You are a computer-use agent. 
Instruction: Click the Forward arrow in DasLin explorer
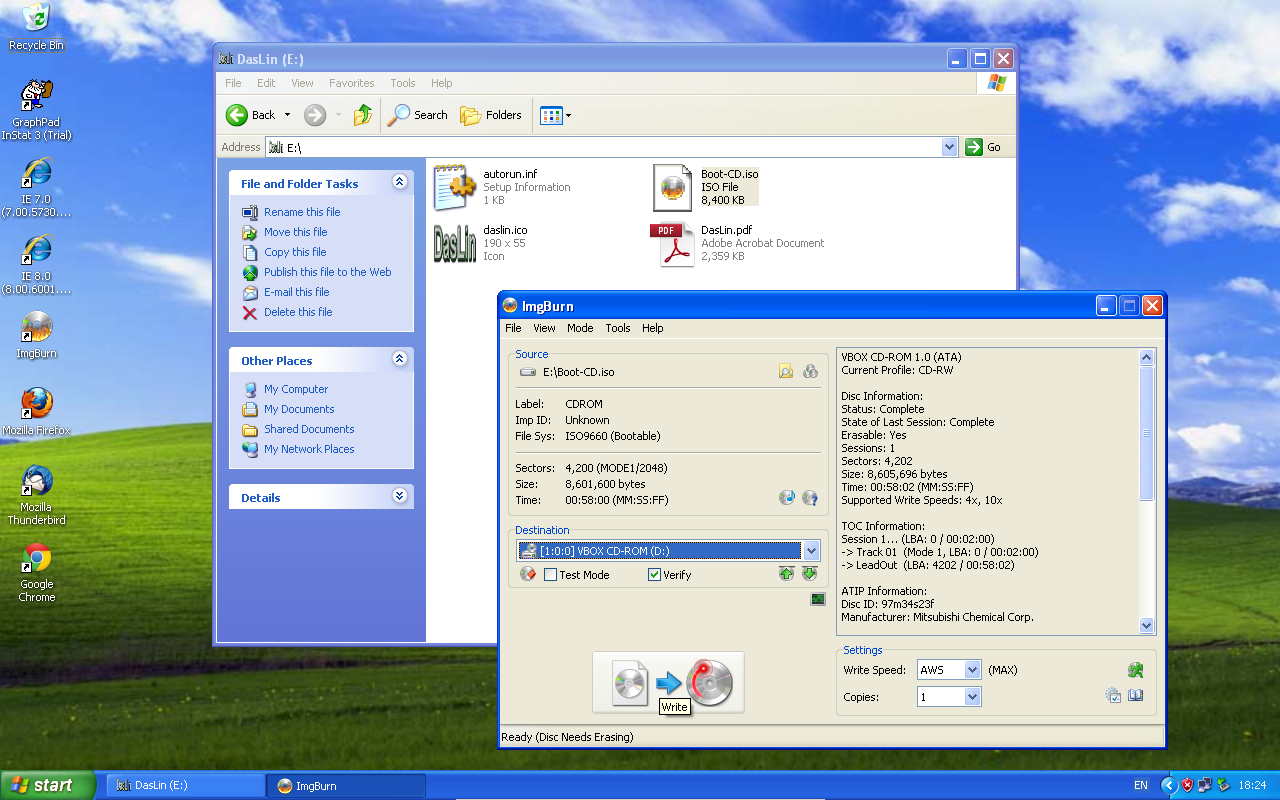tap(315, 115)
